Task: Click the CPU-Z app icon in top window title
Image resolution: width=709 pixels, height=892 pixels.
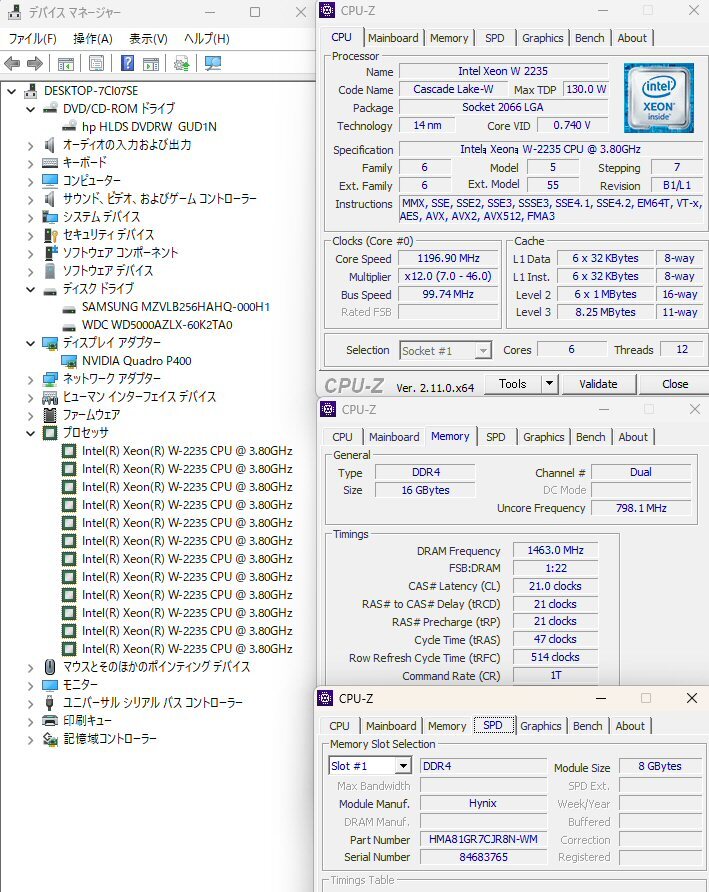Action: pos(327,10)
